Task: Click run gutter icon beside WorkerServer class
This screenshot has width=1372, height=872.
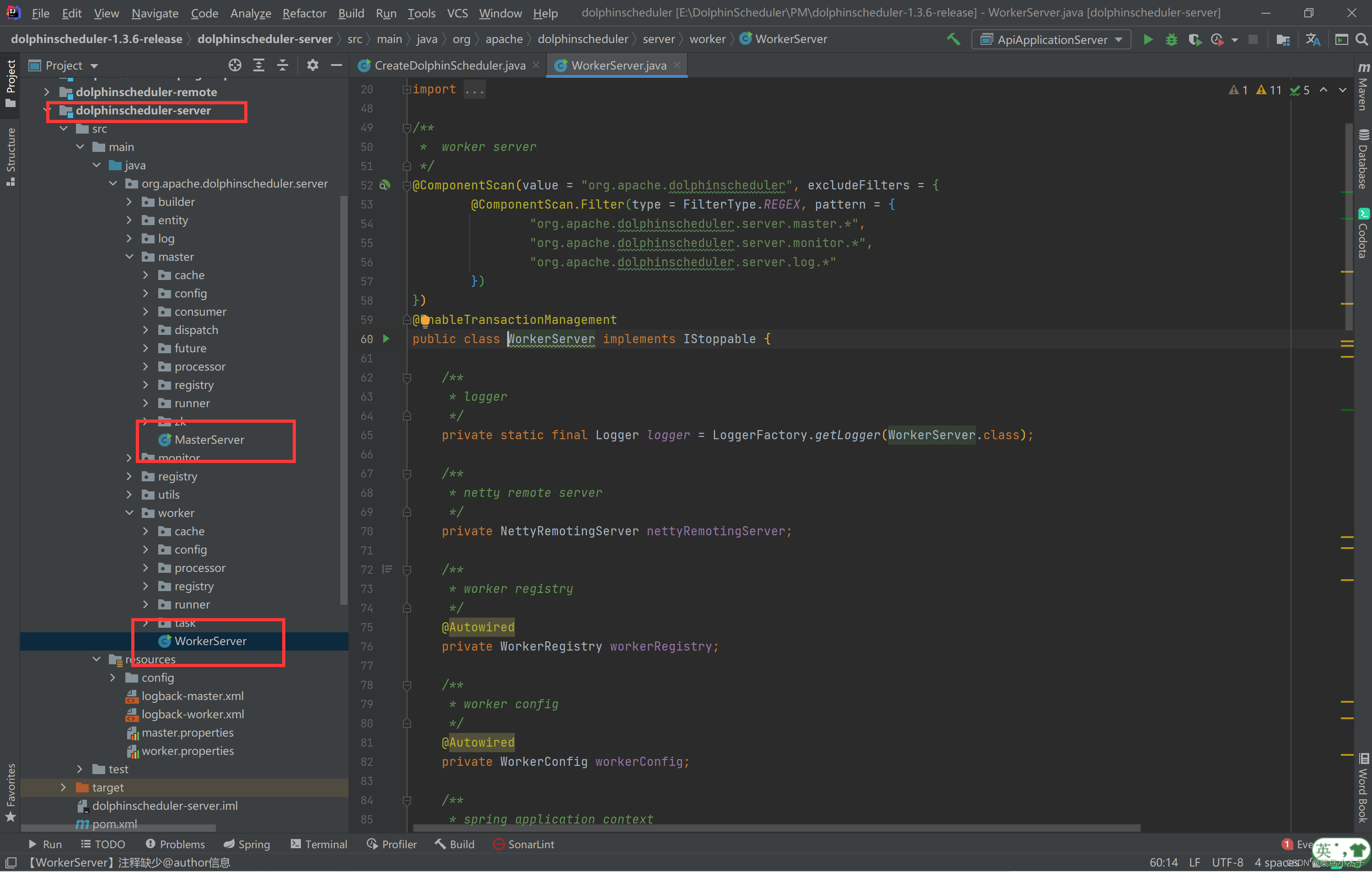Action: click(386, 339)
